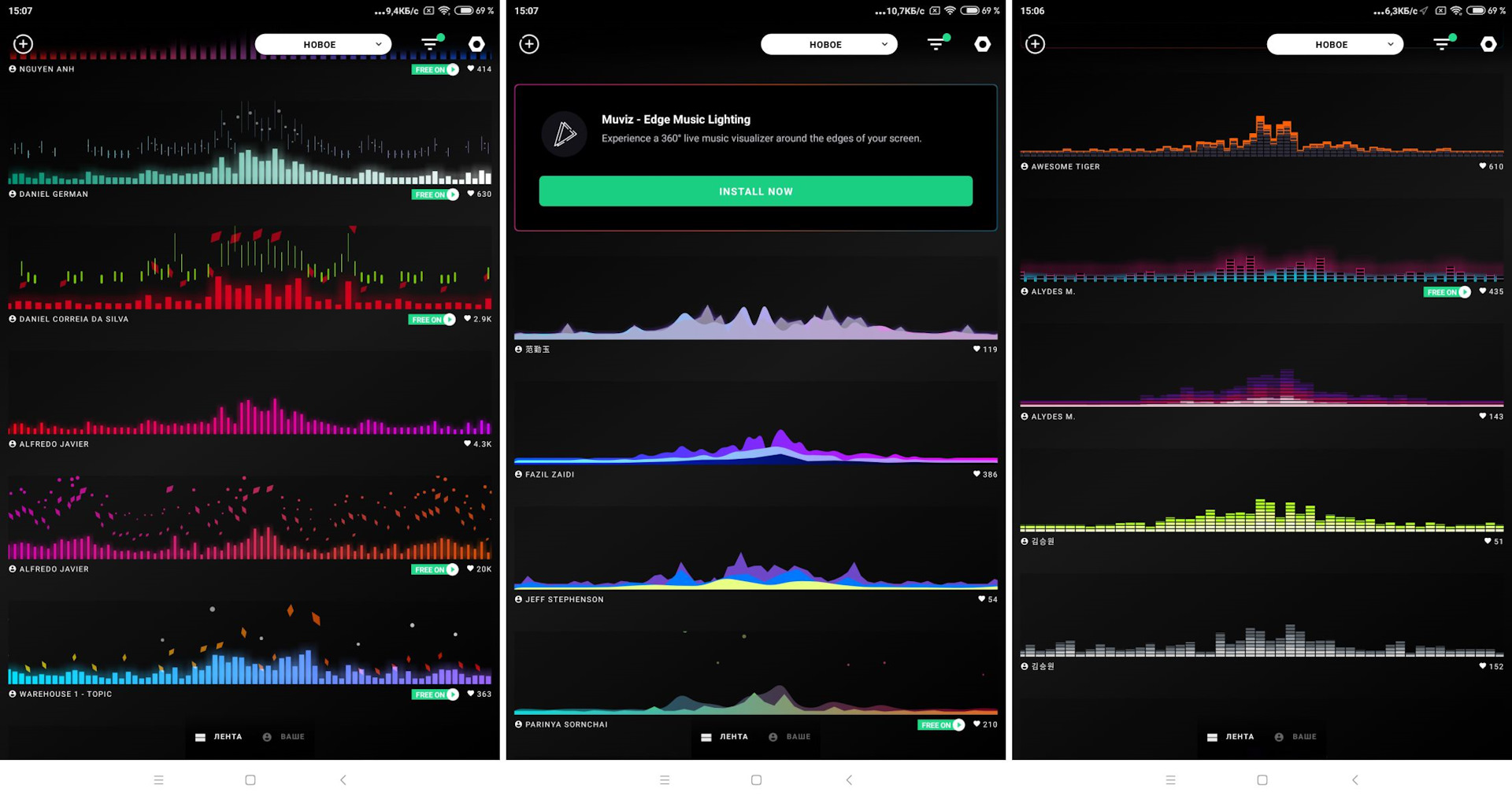Tap the add (plus) icon in the left screen

click(x=24, y=44)
